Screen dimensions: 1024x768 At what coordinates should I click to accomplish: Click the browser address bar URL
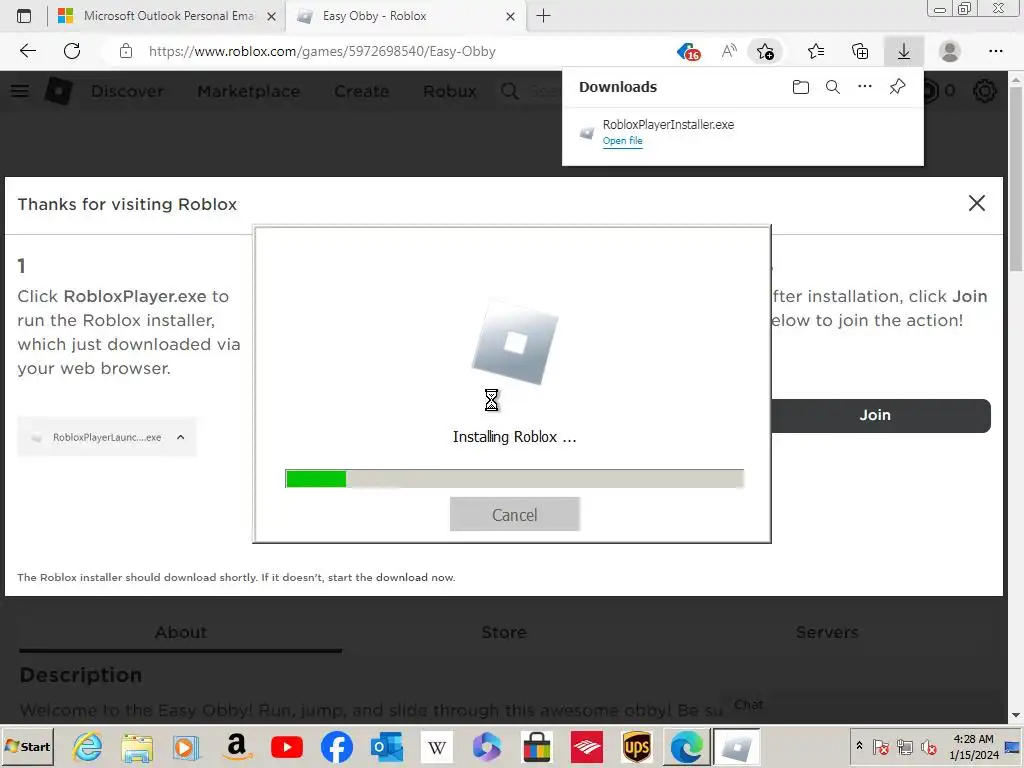click(x=322, y=51)
